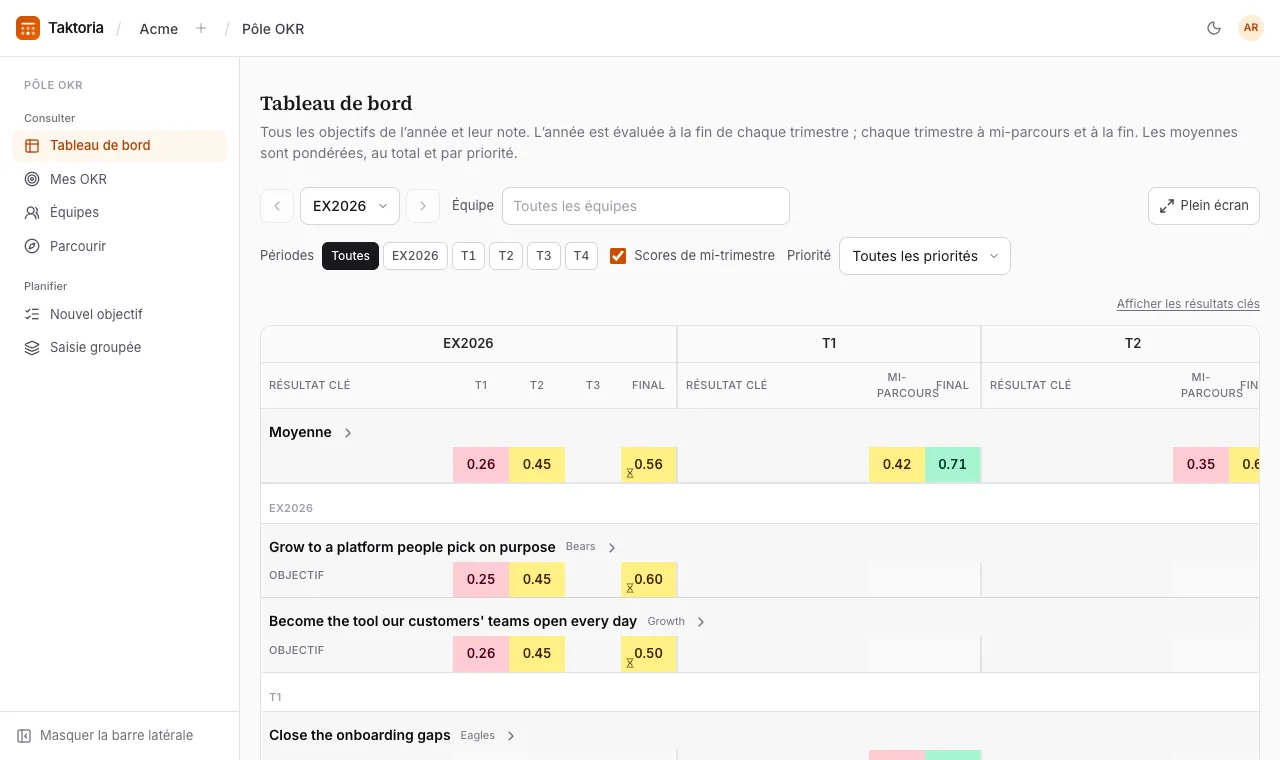The width and height of the screenshot is (1280, 760).
Task: Open the Pôle OKR breadcrumb
Action: click(273, 29)
